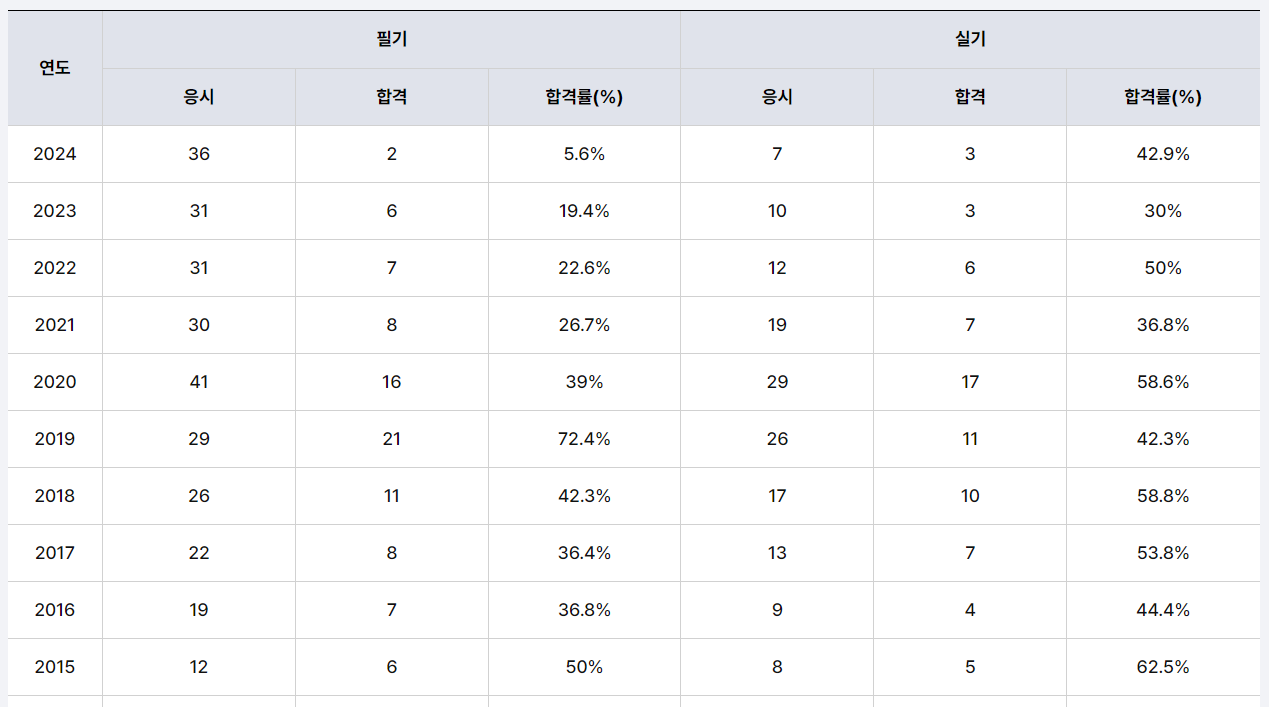Select the 26.7% cell in the 2021 row
1269x707 pixels.
[584, 325]
